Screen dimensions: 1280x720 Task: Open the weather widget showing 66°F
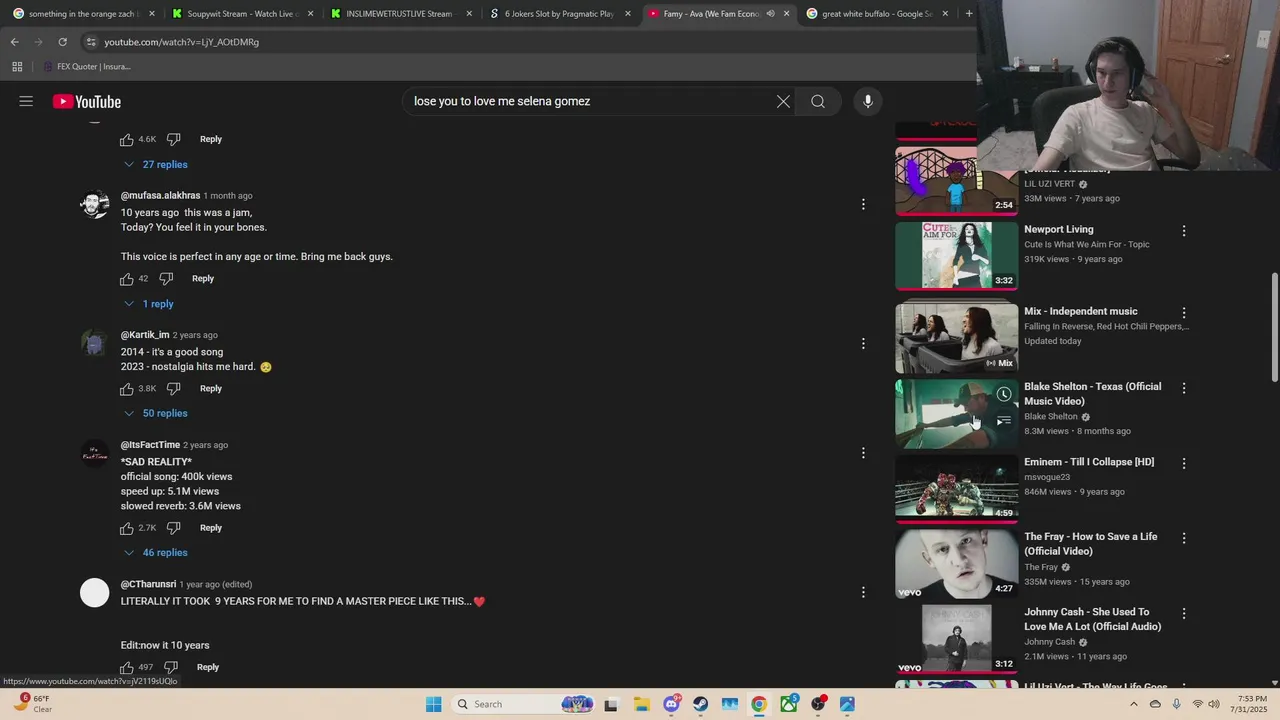35,704
